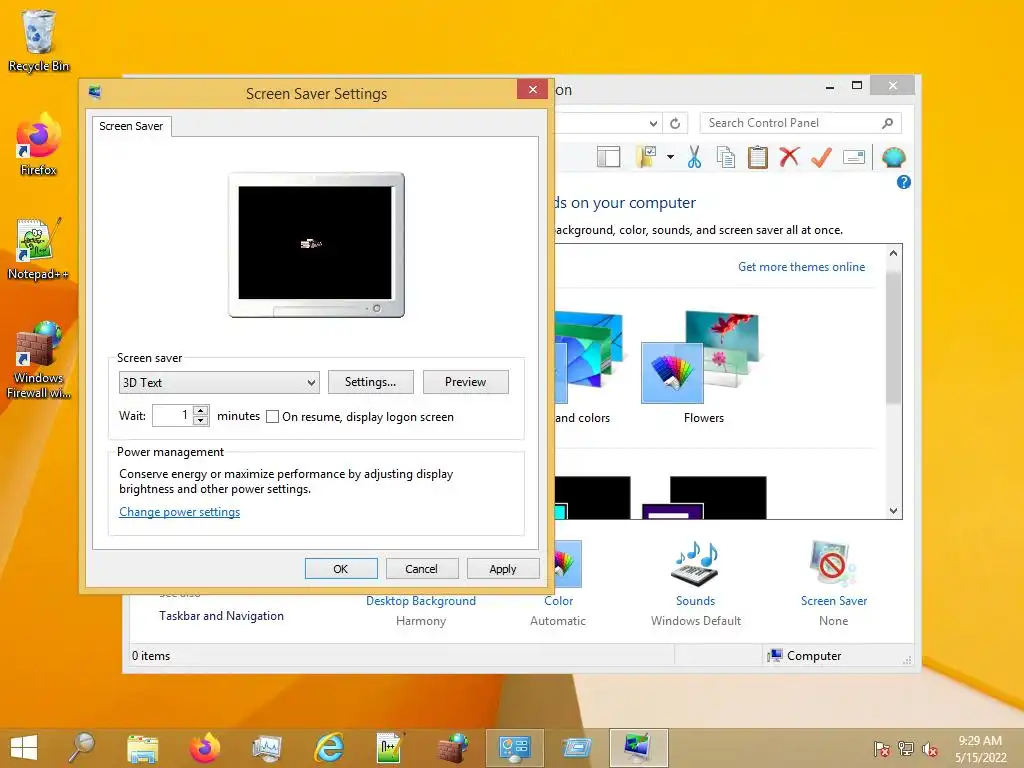This screenshot has height=768, width=1024.
Task: Open the Screen Saver blocked icon
Action: pyautogui.click(x=833, y=563)
